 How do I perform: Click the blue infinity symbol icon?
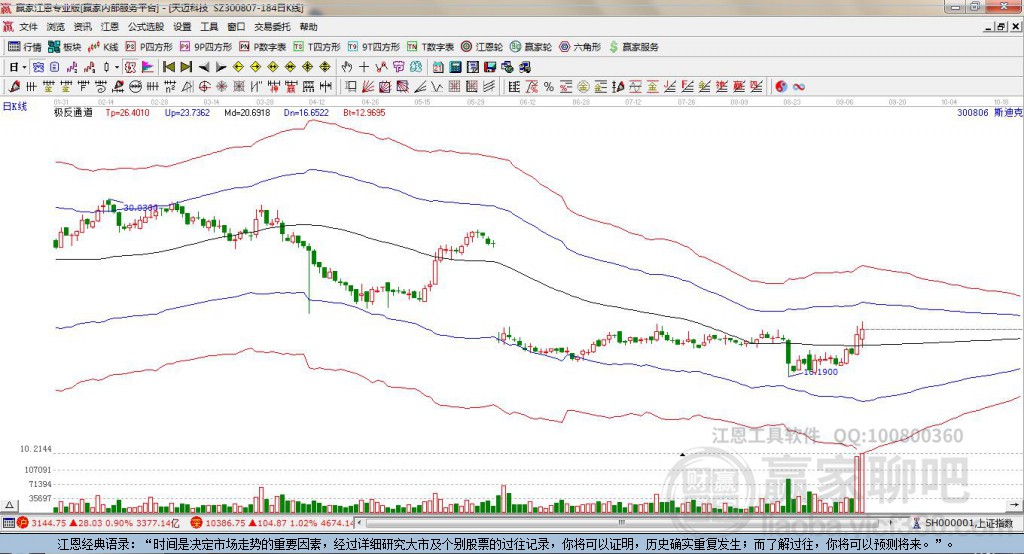click(798, 87)
